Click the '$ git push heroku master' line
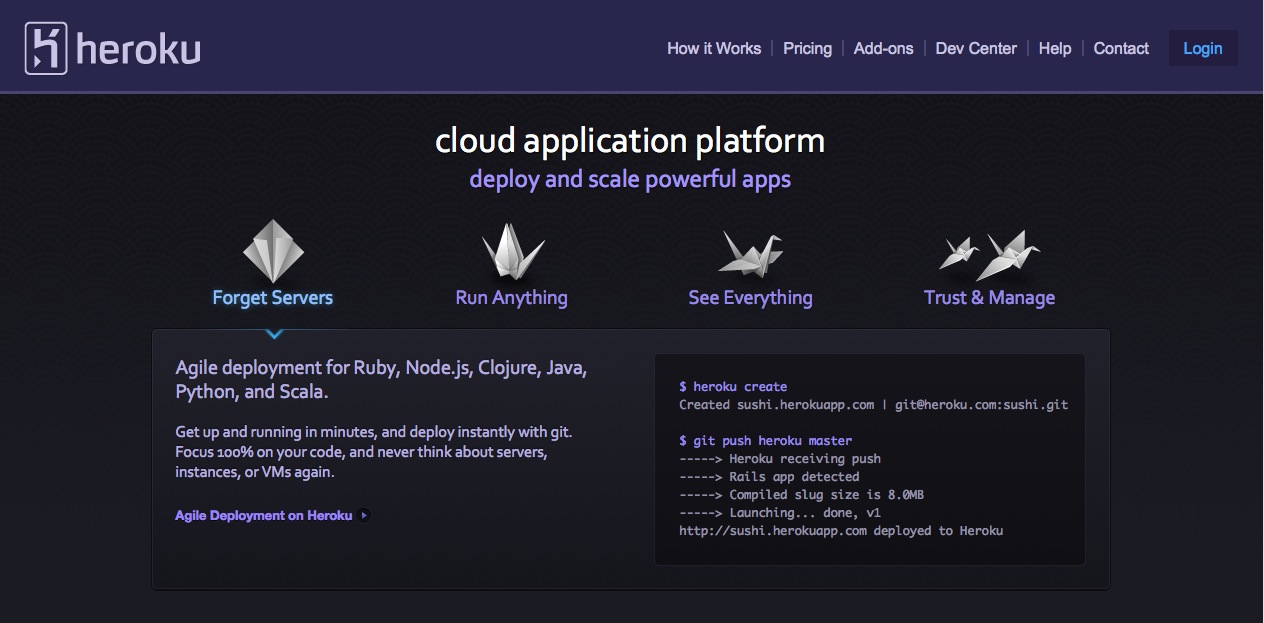The image size is (1264, 623). pos(766,441)
